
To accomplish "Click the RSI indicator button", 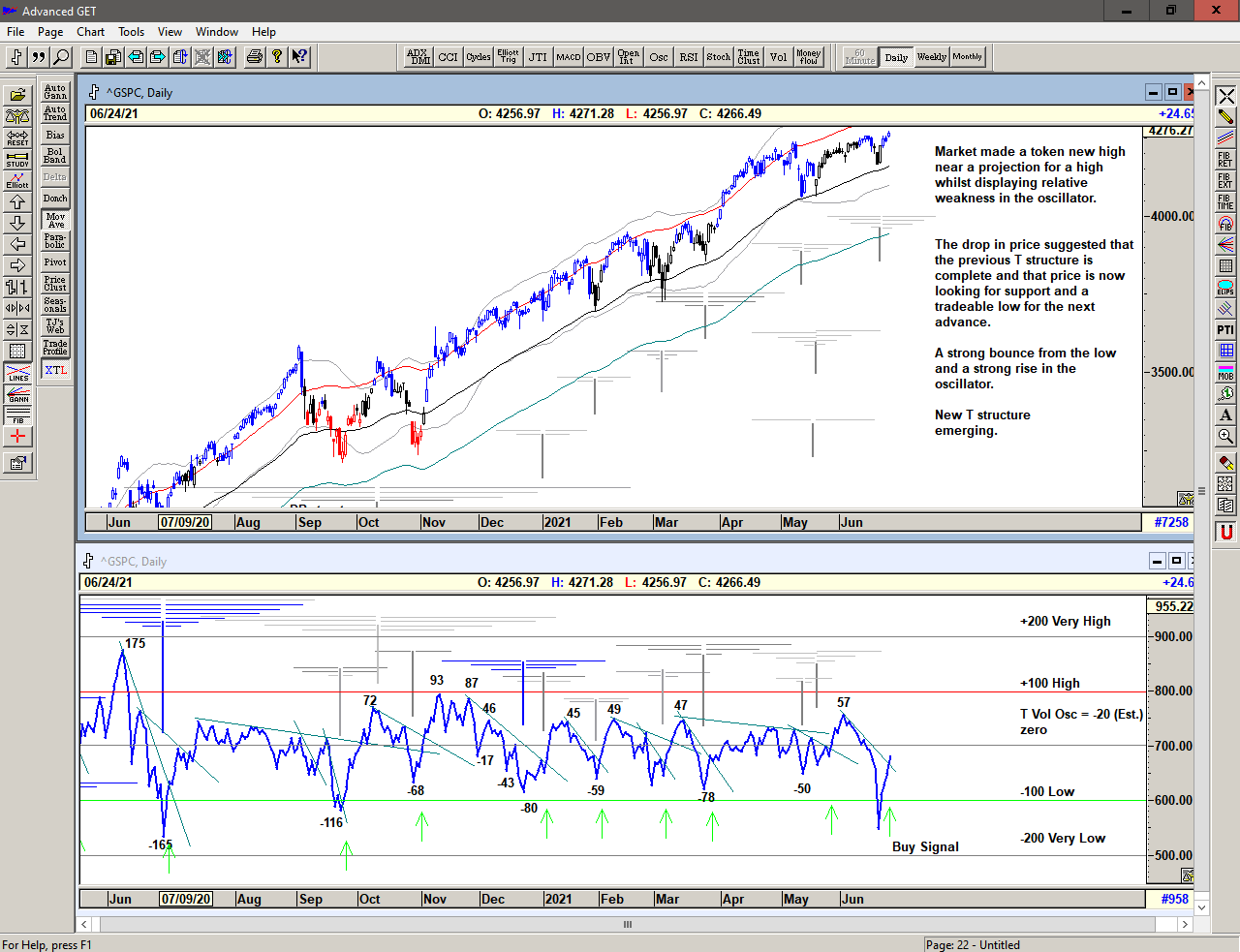I will [x=688, y=57].
